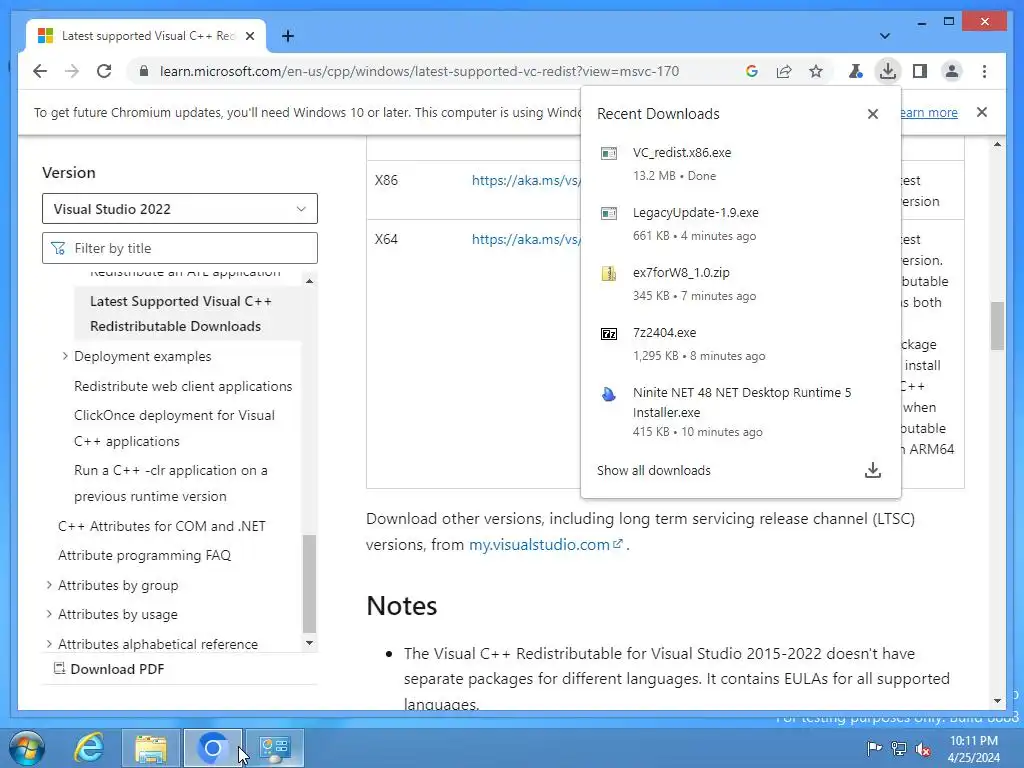Bookmark this page with the star icon
1024x768 pixels.
[816, 71]
